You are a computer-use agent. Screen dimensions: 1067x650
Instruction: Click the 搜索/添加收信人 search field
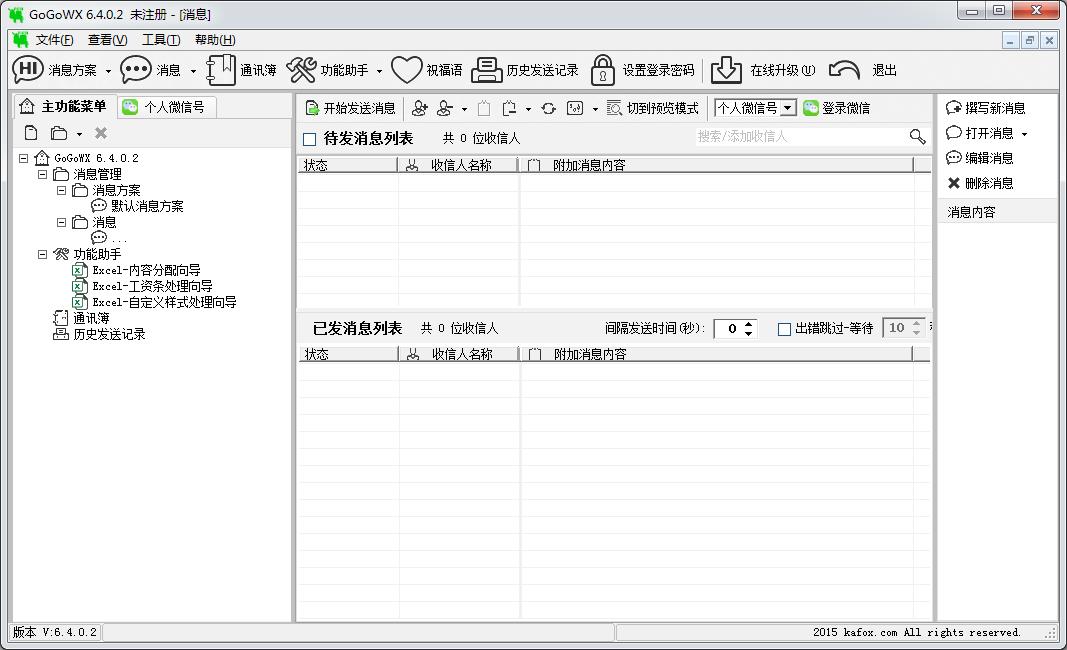click(x=802, y=137)
